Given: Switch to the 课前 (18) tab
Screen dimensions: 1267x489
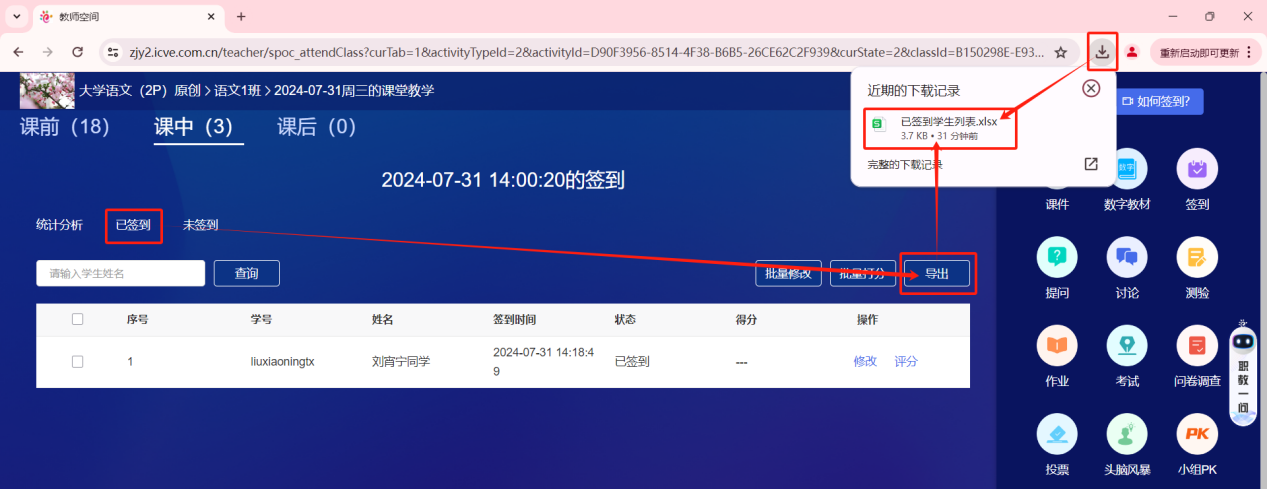Looking at the screenshot, I should tap(65, 127).
